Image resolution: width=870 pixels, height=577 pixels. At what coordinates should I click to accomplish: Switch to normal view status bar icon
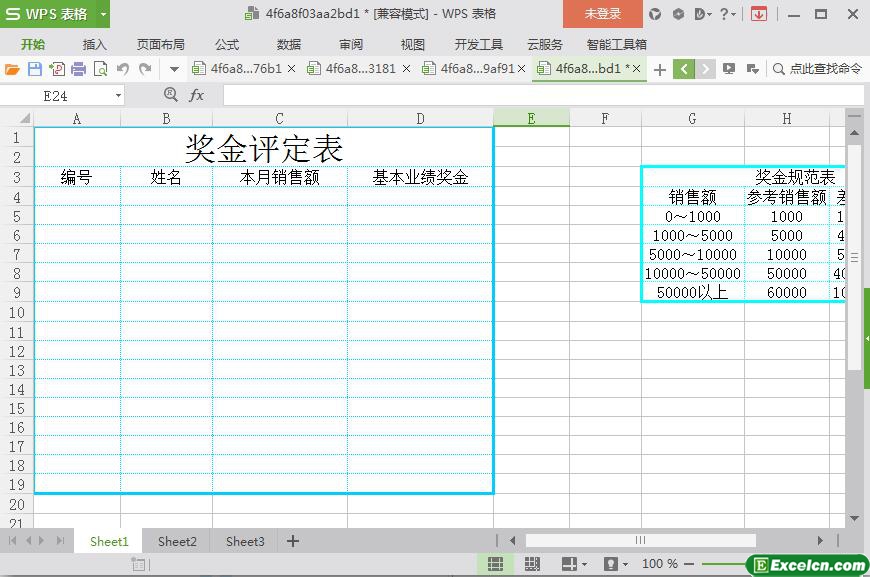coord(495,564)
